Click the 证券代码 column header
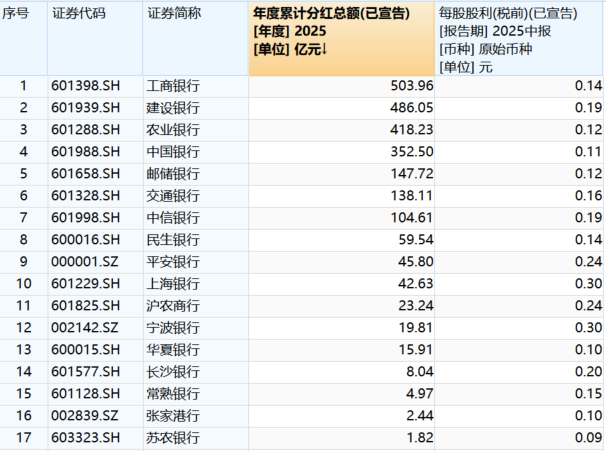The width and height of the screenshot is (606, 451). coord(76,14)
